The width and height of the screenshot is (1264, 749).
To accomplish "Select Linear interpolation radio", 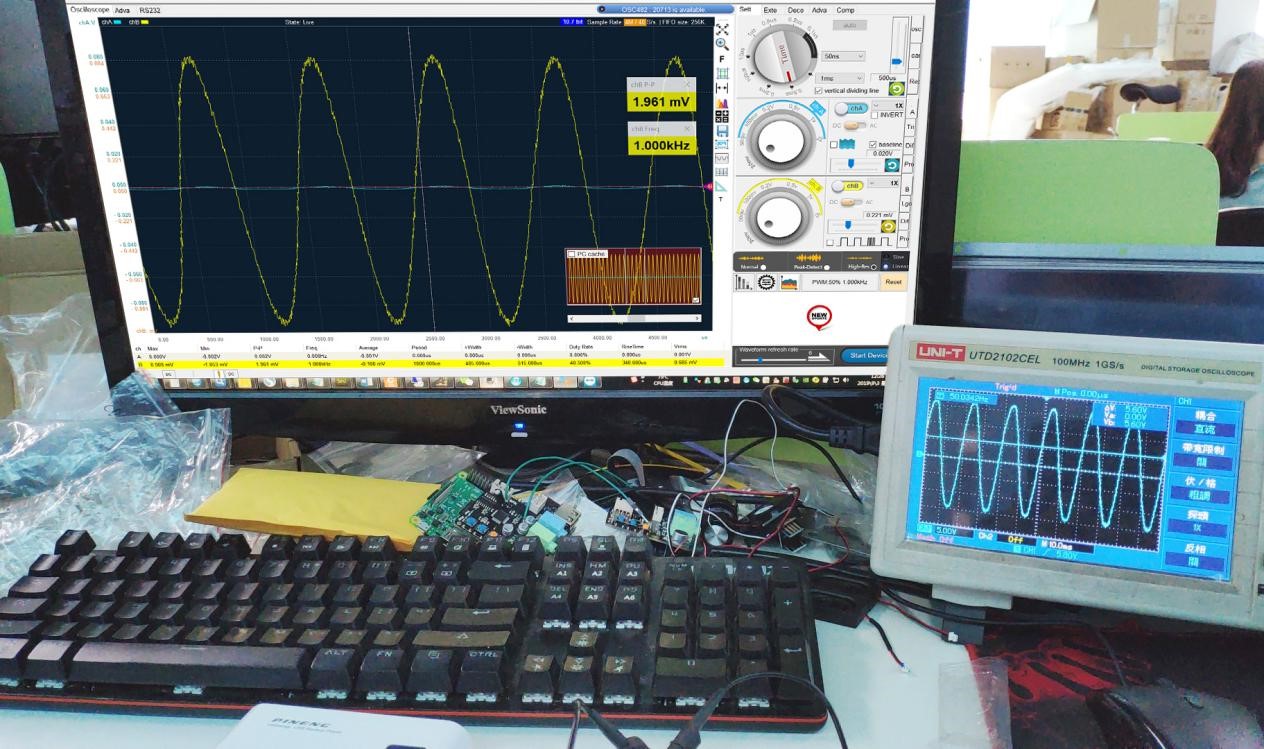I will click(x=884, y=267).
